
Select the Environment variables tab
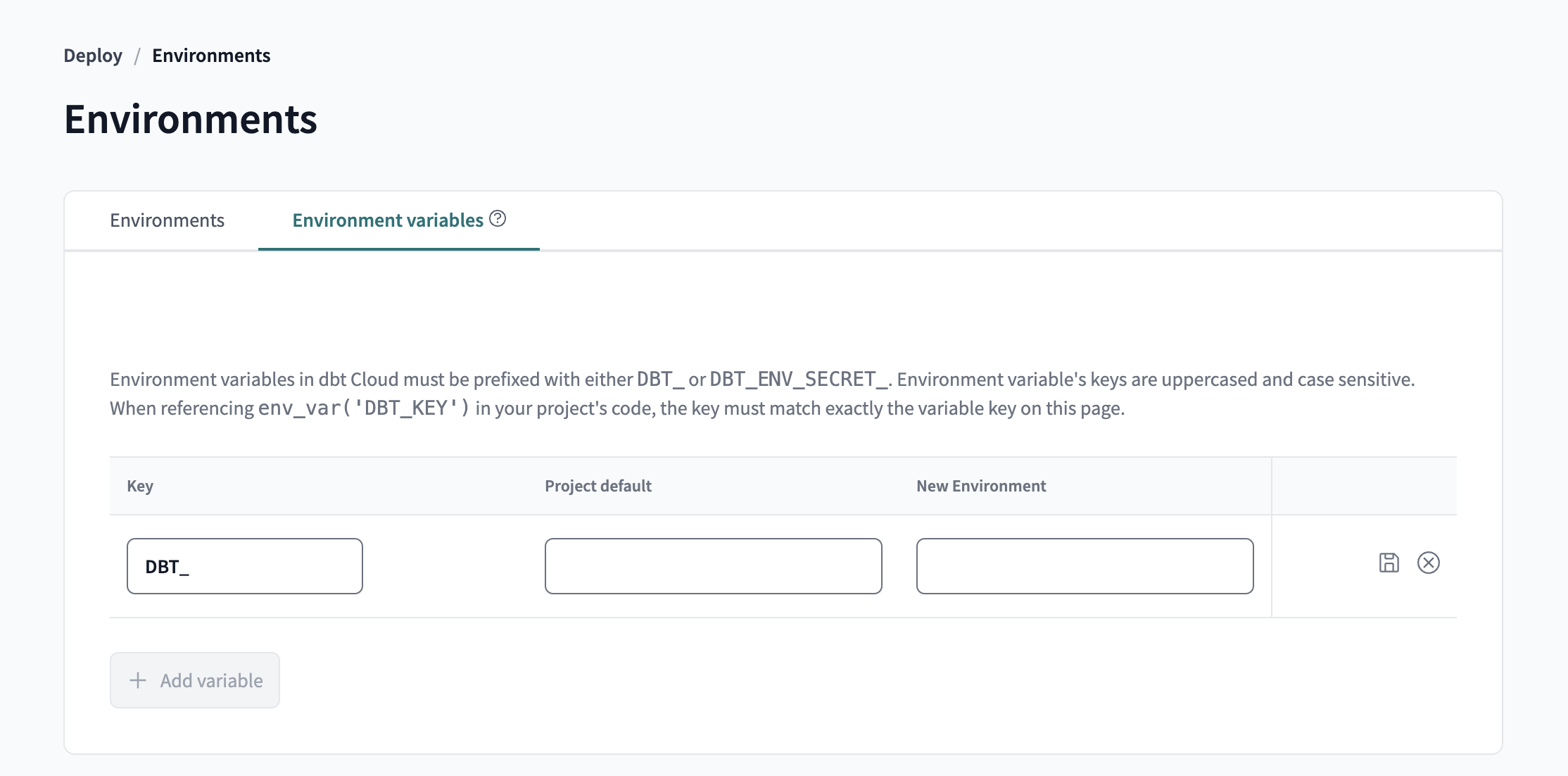coord(388,220)
